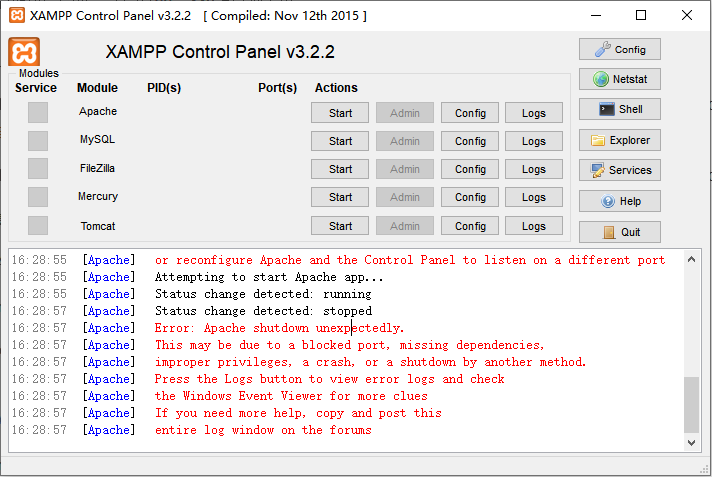
Task: Click the Mercury module name
Action: pyautogui.click(x=98, y=196)
